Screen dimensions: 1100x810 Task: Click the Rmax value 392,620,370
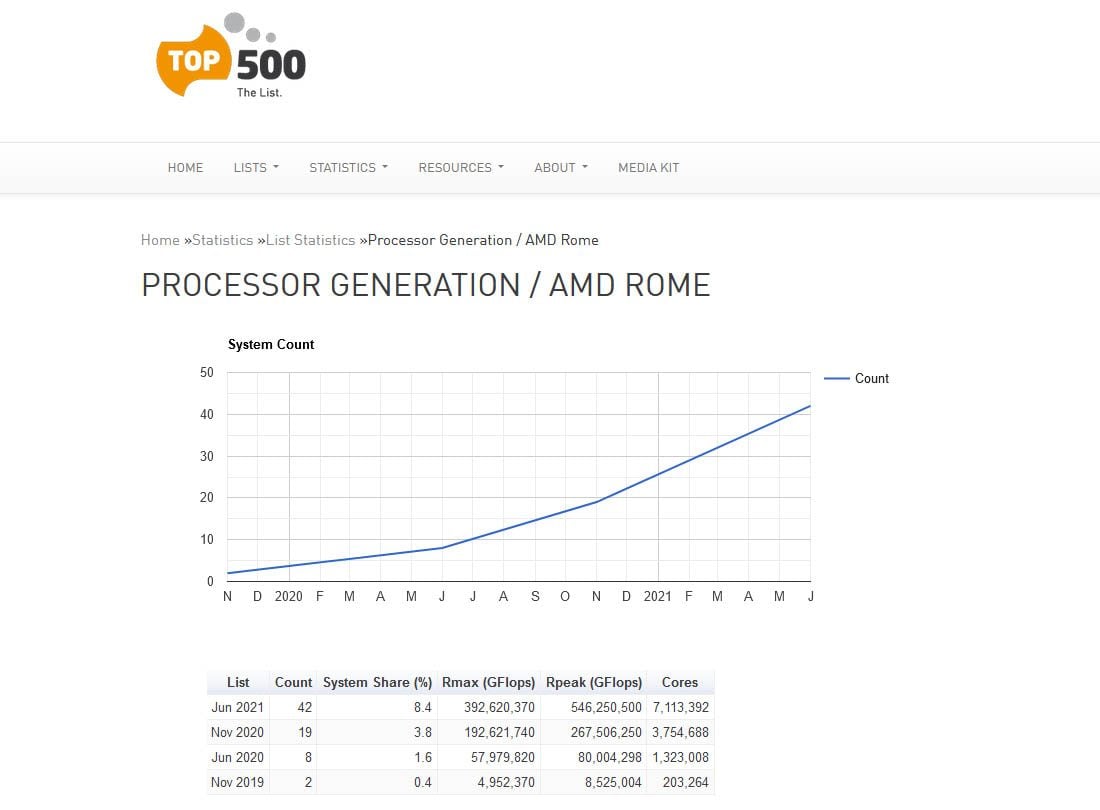[499, 708]
